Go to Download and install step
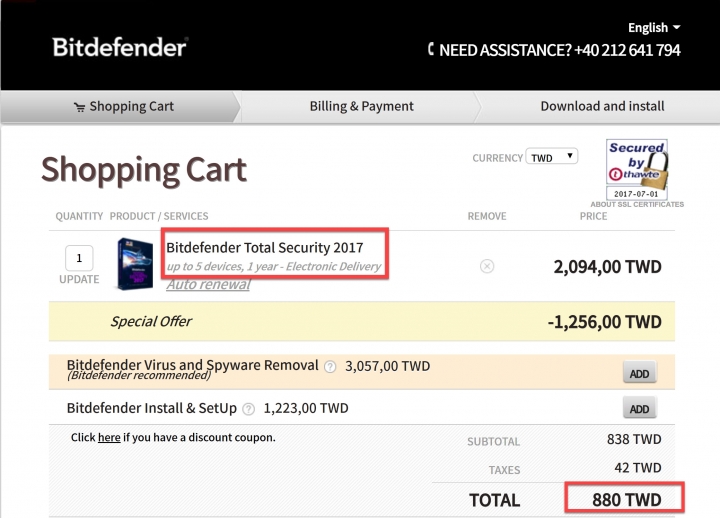Viewport: 720px width, 518px height. [x=602, y=106]
